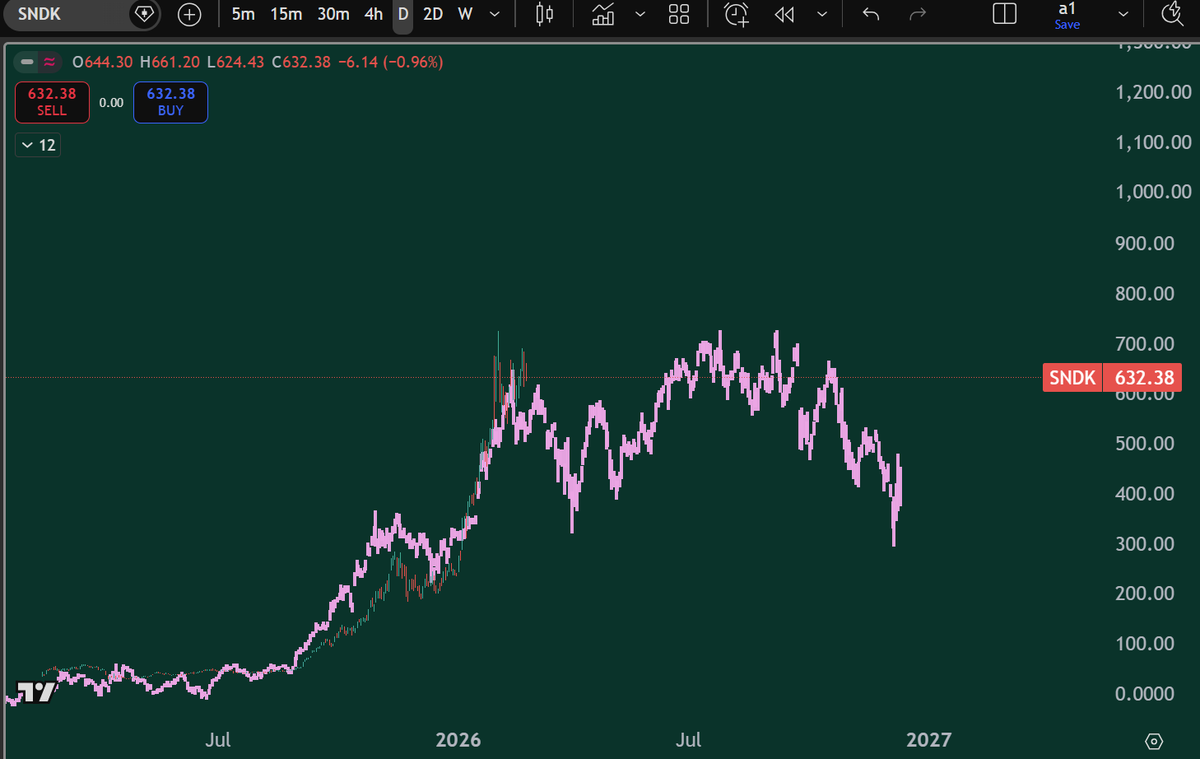Click the redo arrow icon
The width and height of the screenshot is (1200, 759).
coord(917,14)
